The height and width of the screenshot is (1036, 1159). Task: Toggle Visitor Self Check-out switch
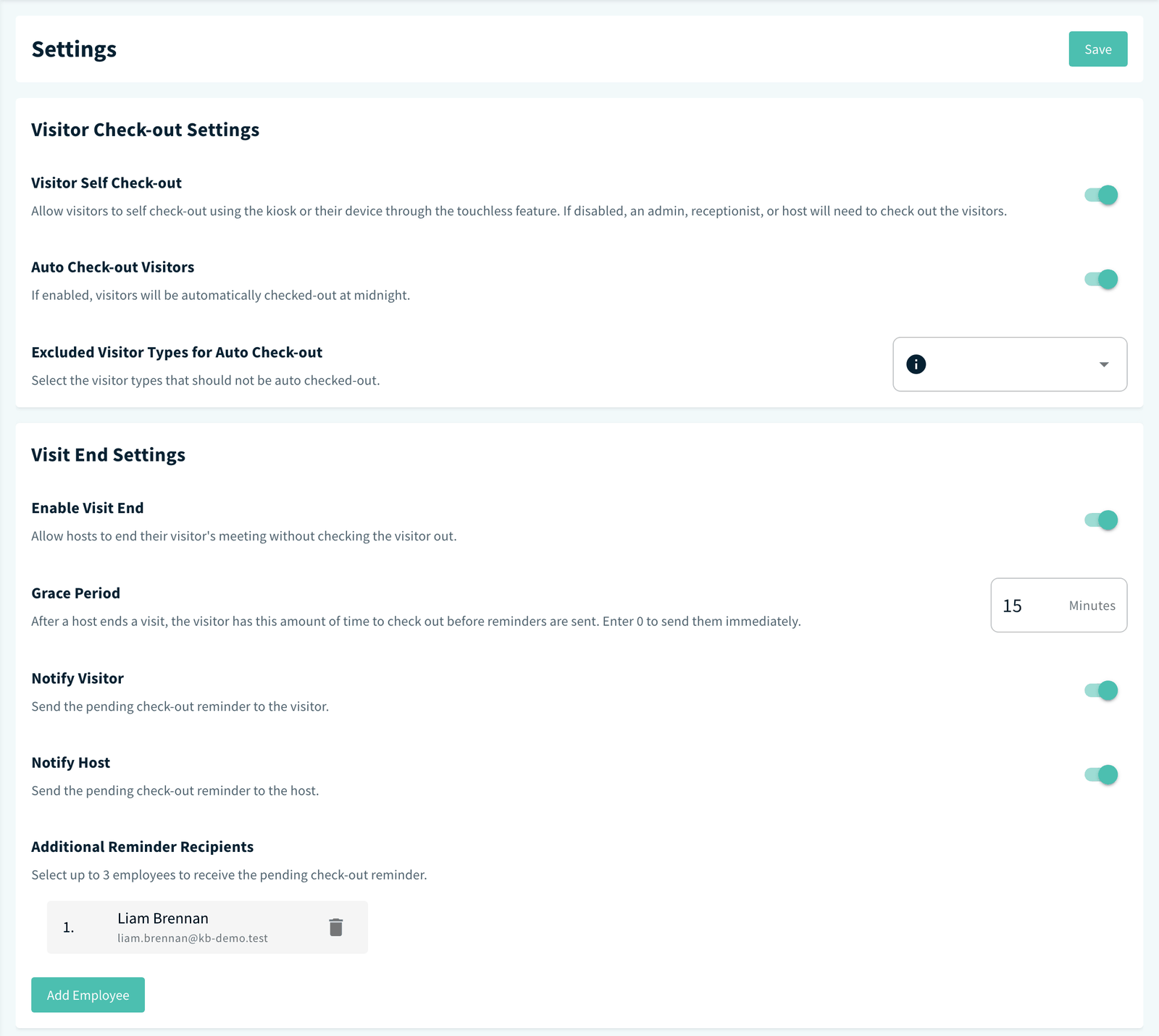coord(1101,195)
